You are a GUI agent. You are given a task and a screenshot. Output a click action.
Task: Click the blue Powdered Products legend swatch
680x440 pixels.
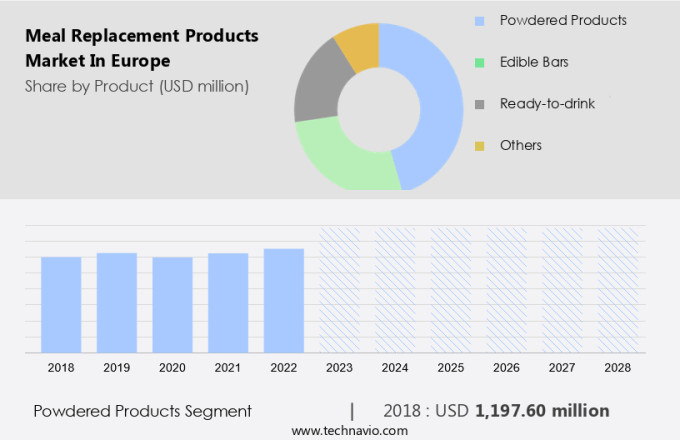coord(480,20)
